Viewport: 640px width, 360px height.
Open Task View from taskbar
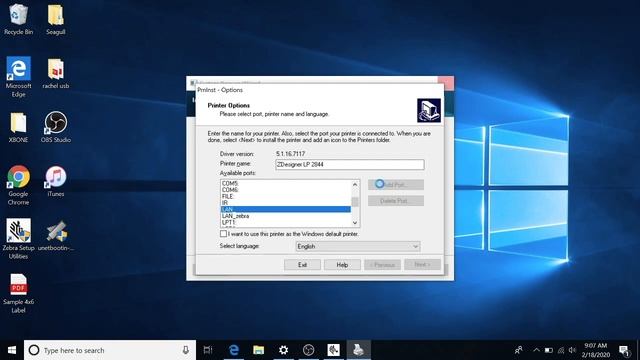(208, 350)
